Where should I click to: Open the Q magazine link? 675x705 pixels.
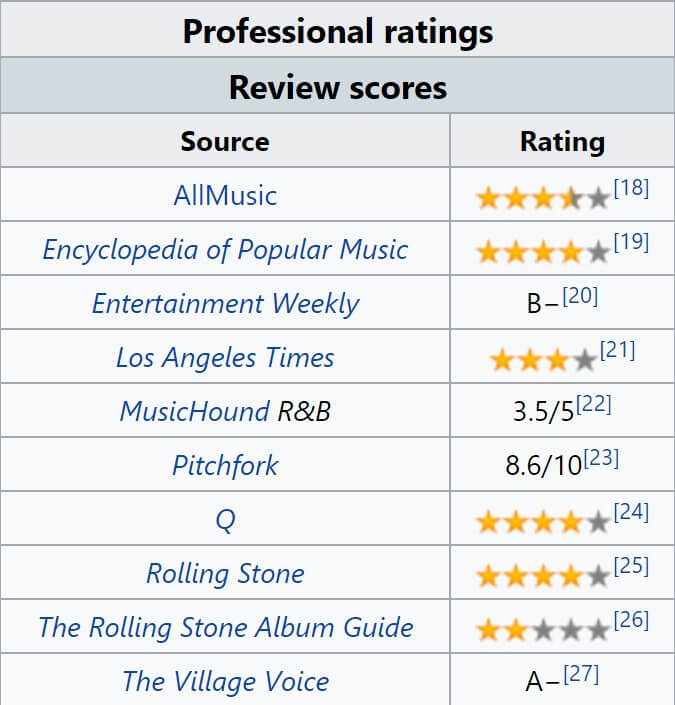[x=225, y=520]
